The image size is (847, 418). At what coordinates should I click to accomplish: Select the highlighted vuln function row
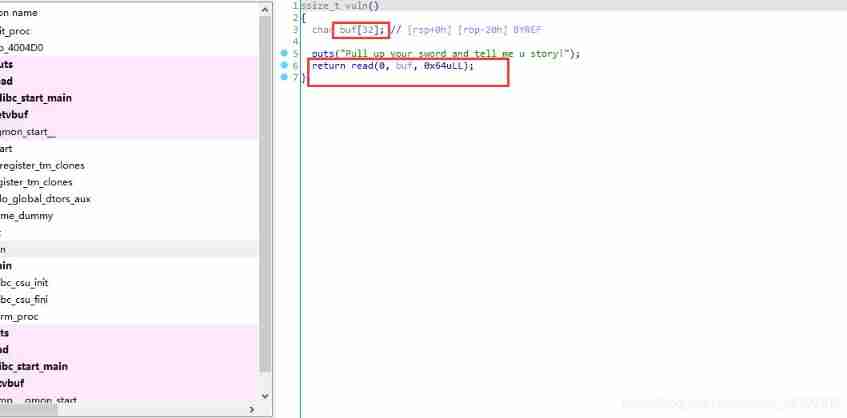click(129, 249)
